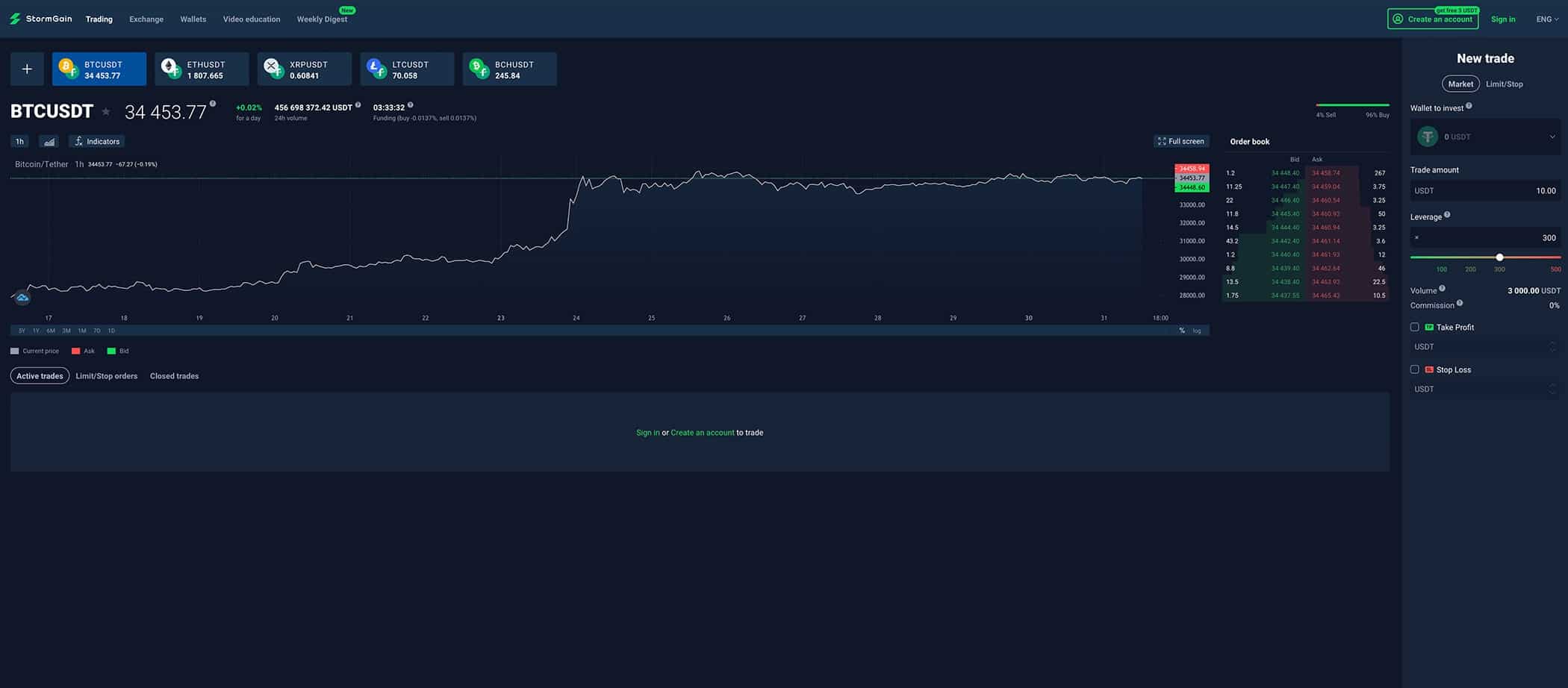
Task: Switch to Active trades tab
Action: [40, 376]
